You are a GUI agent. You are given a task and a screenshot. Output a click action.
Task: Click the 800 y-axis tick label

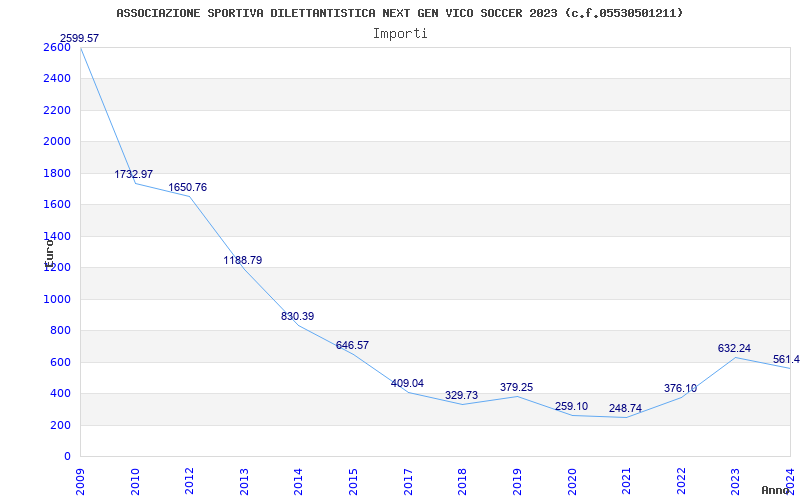[x=60, y=331]
